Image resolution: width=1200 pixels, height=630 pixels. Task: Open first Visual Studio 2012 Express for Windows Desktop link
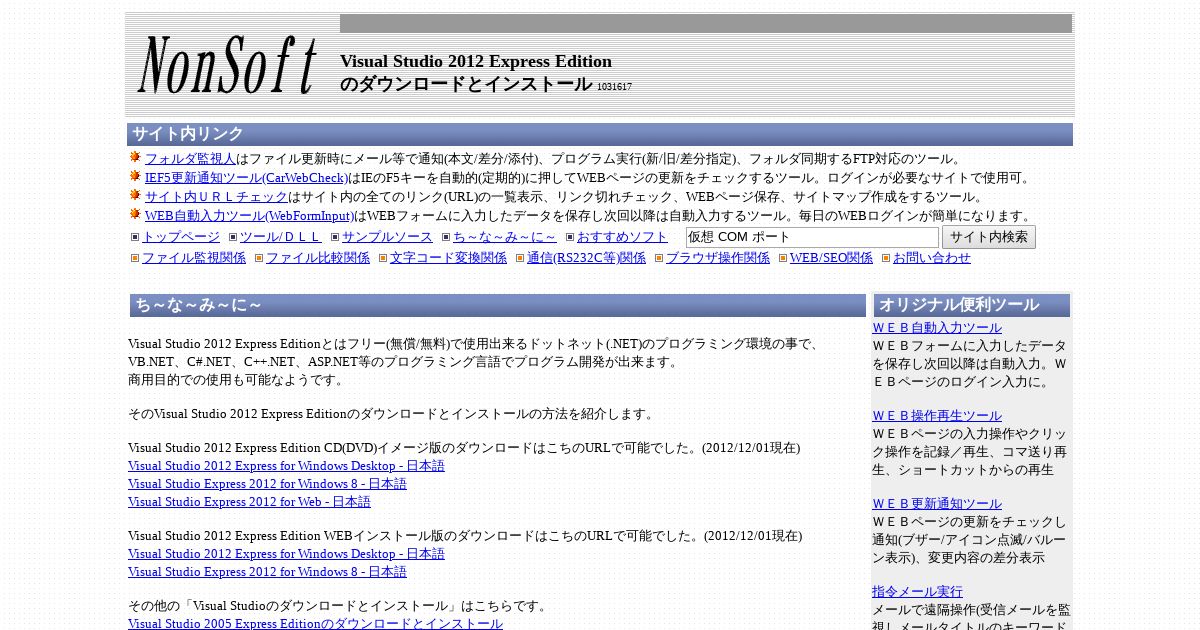tap(286, 466)
